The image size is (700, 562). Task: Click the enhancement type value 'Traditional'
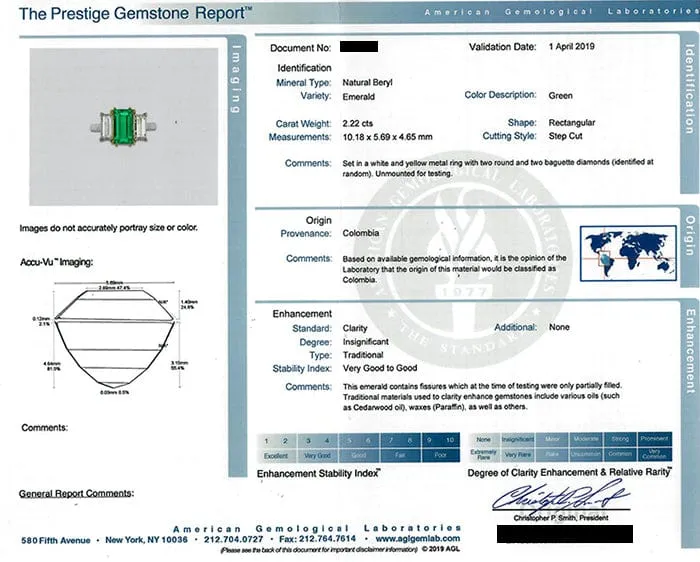(x=363, y=355)
